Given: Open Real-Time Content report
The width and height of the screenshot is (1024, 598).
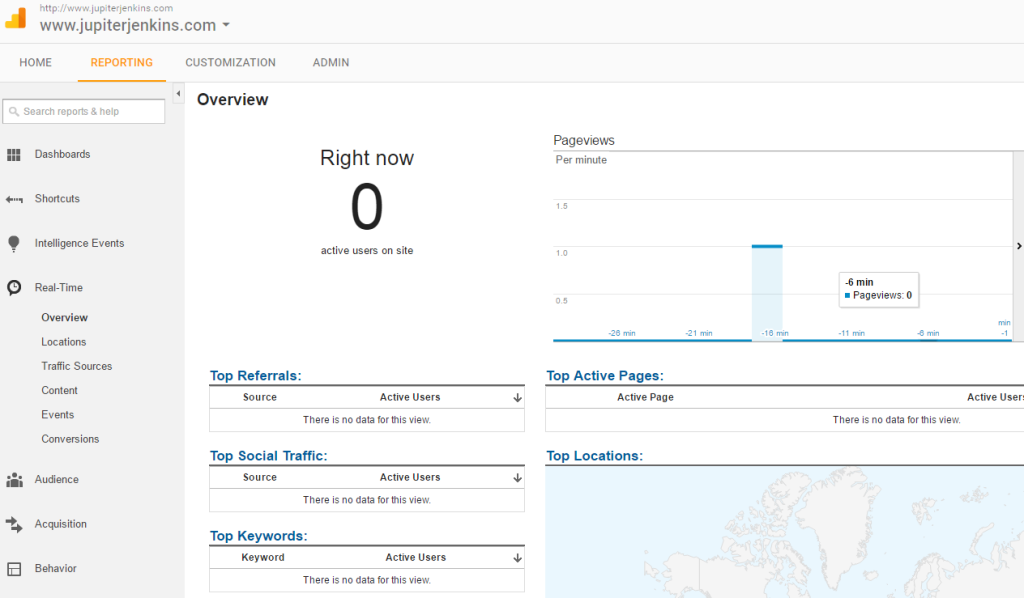Looking at the screenshot, I should point(59,390).
